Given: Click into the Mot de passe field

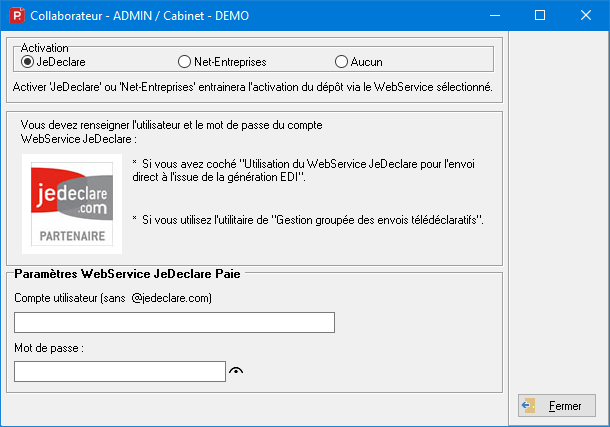Looking at the screenshot, I should 120,372.
